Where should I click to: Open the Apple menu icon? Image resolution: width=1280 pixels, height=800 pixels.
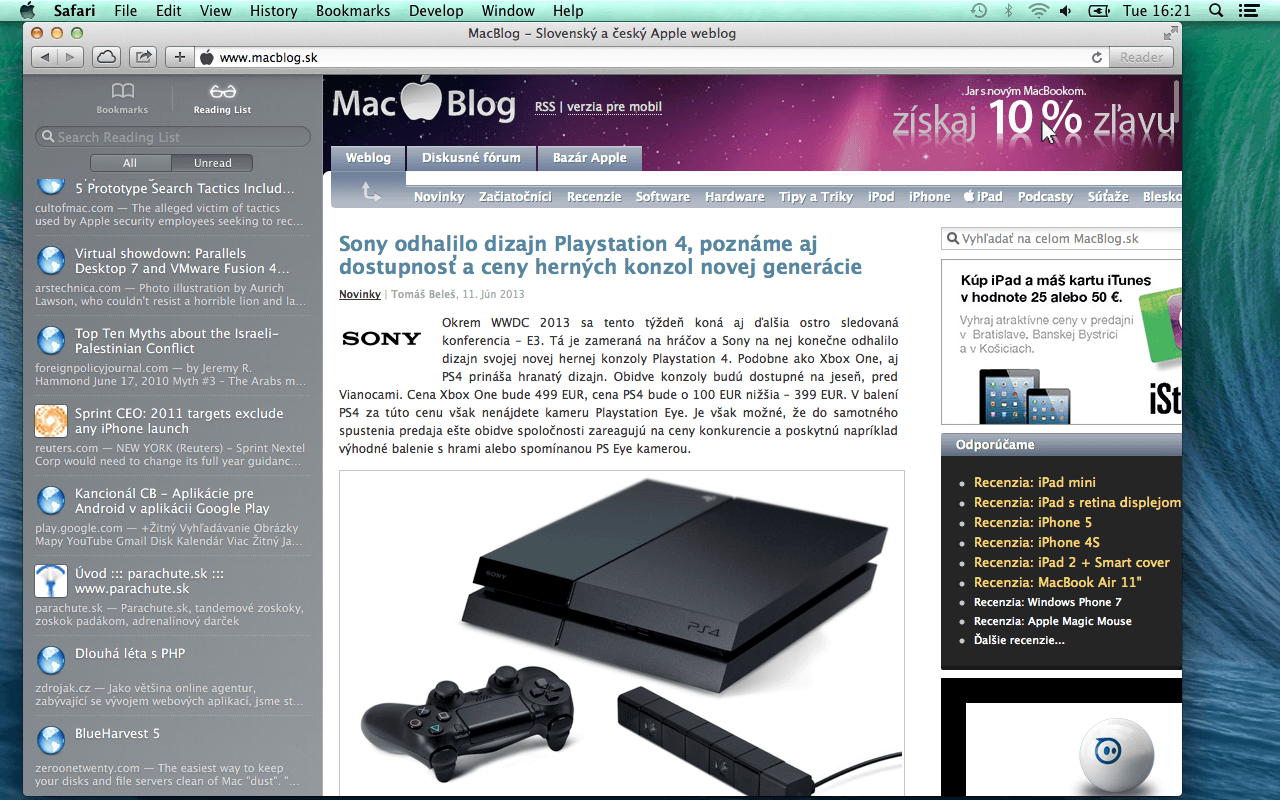coord(27,11)
